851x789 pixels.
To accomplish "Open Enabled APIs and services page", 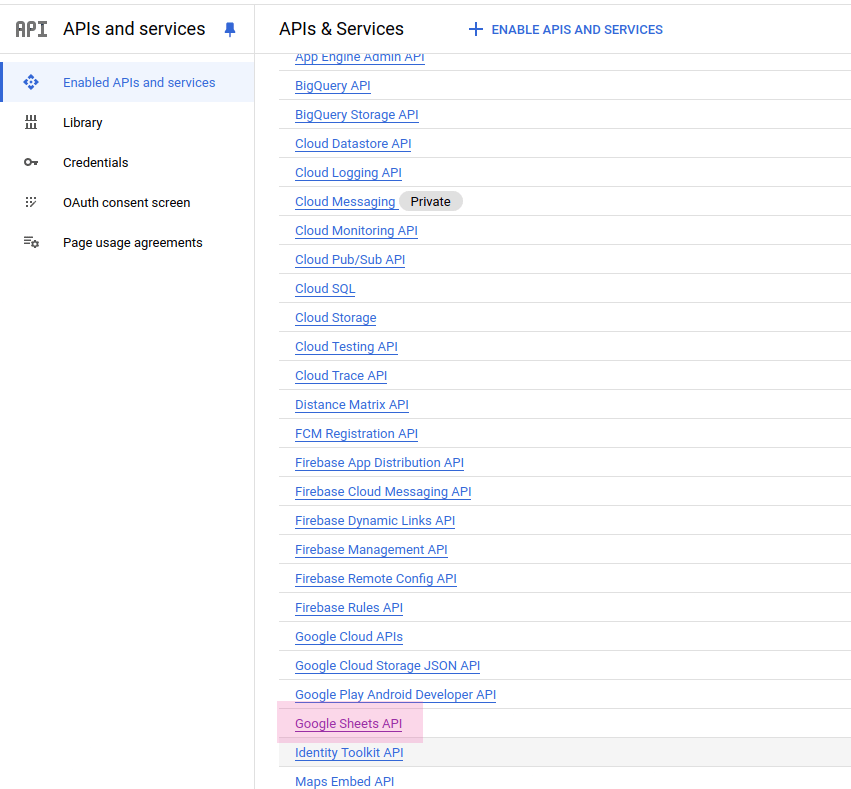I will pyautogui.click(x=138, y=82).
